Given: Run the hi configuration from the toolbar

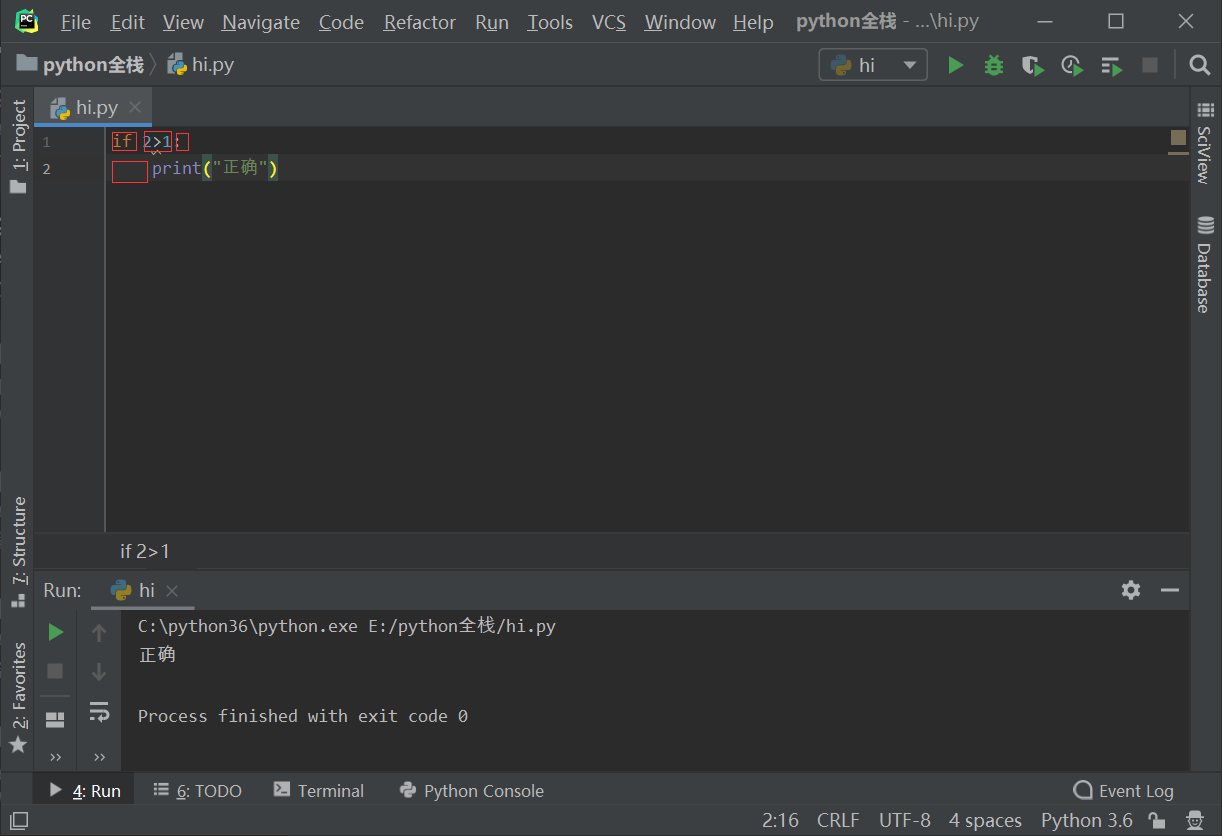Looking at the screenshot, I should tap(956, 65).
